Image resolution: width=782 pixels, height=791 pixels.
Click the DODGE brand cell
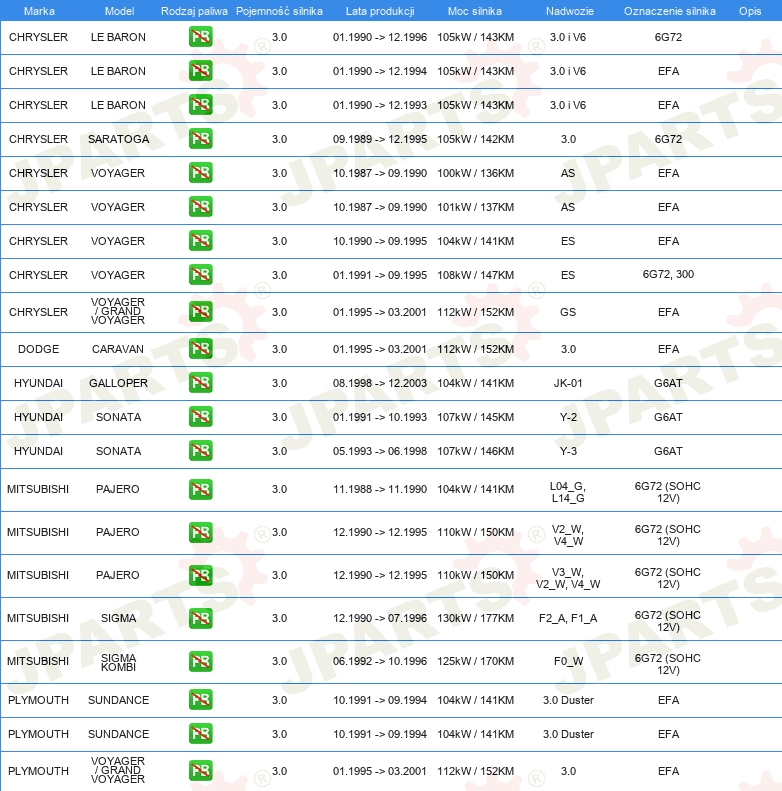tap(38, 349)
